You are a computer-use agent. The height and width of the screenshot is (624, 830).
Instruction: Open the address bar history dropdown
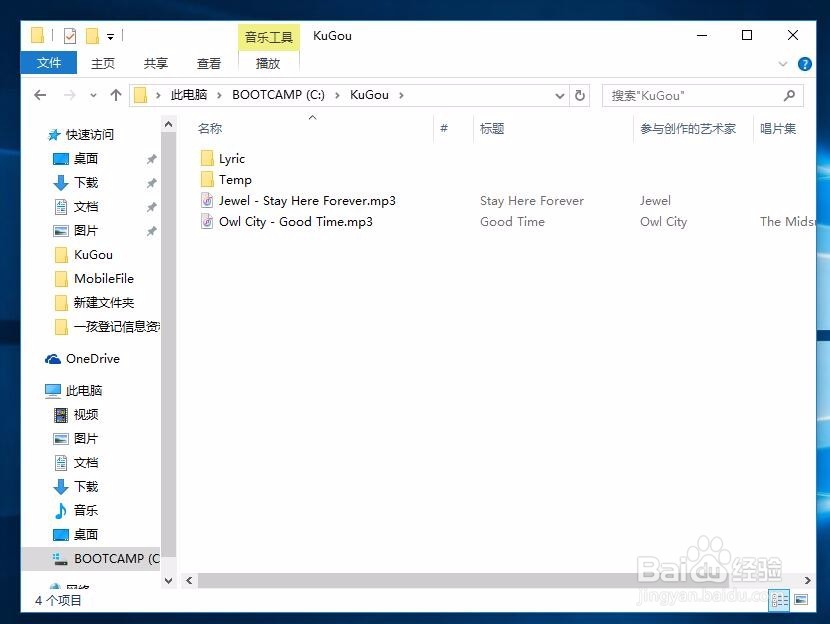pyautogui.click(x=560, y=96)
